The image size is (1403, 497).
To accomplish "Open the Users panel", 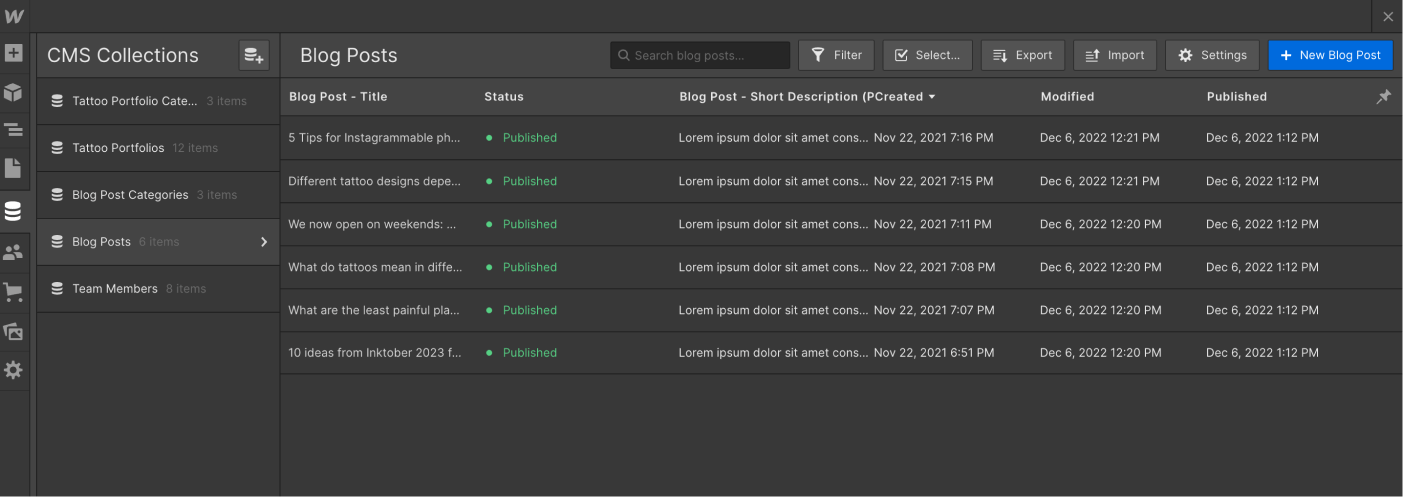I will [13, 253].
